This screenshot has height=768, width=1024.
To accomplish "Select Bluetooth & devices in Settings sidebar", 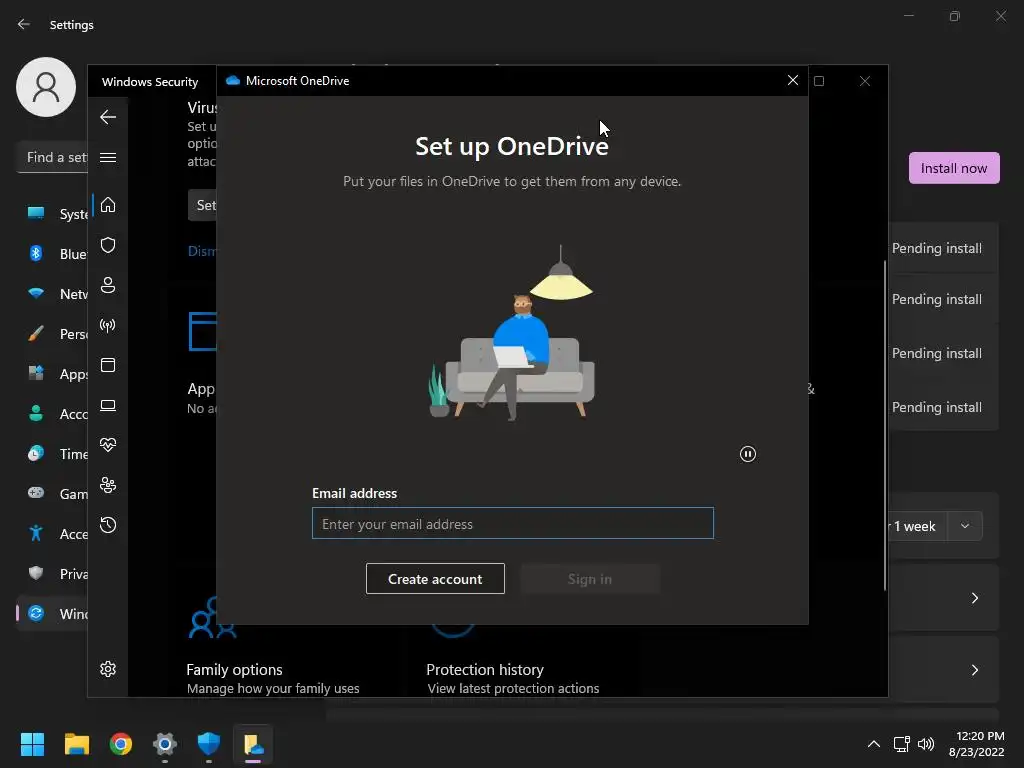I will (x=54, y=253).
